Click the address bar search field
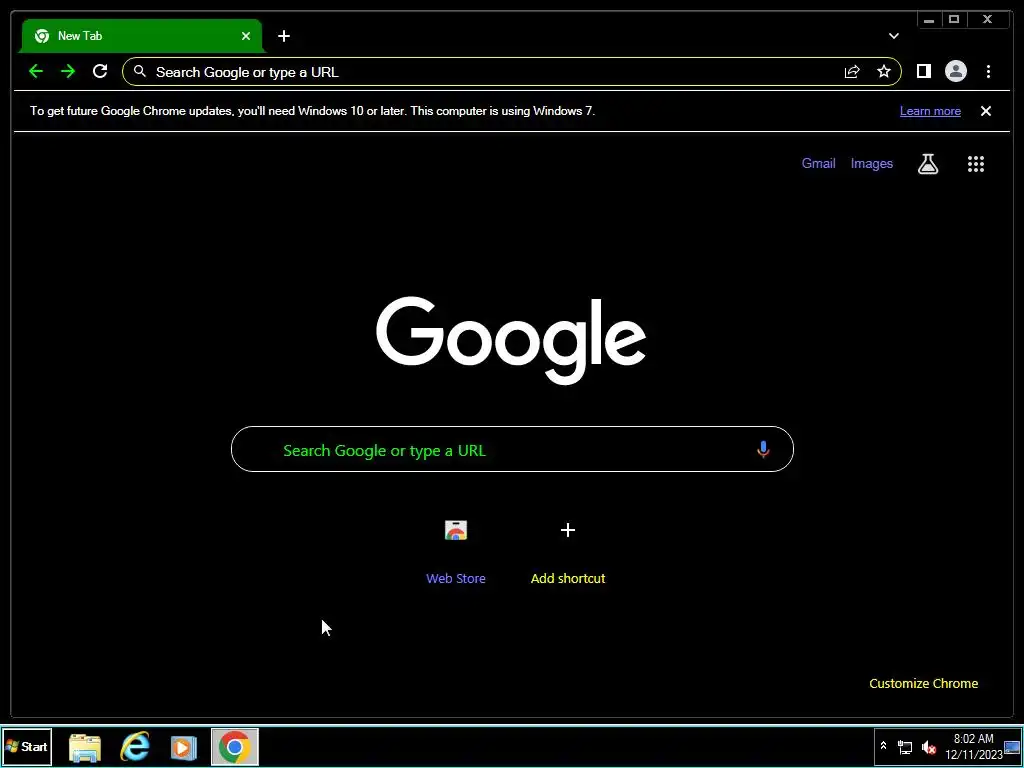The width and height of the screenshot is (1024, 768). pos(511,72)
